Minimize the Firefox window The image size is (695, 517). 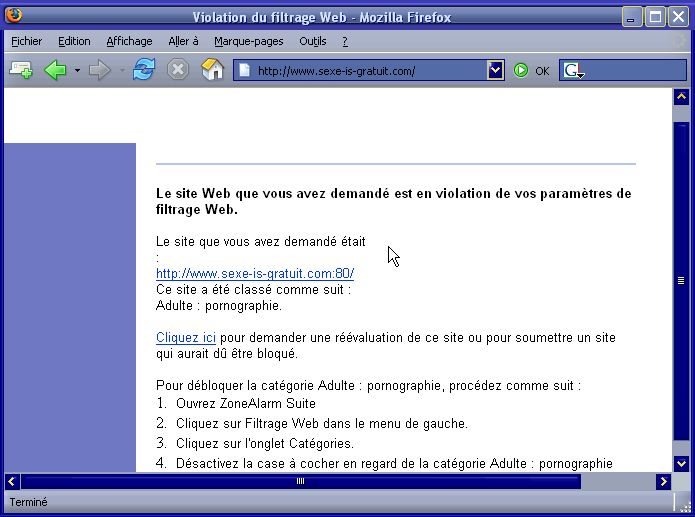pos(632,17)
